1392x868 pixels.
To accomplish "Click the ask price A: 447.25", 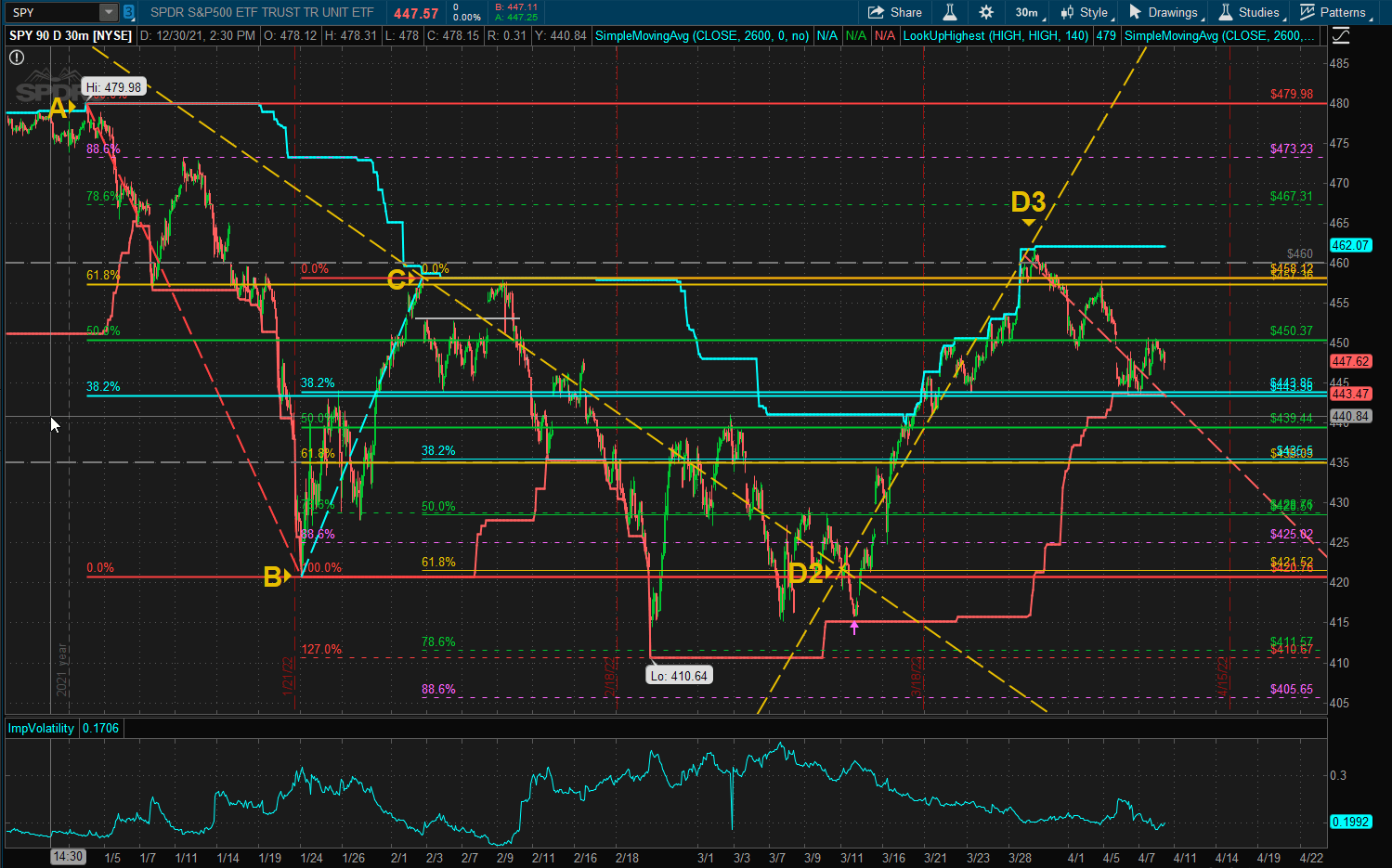I will tap(516, 17).
